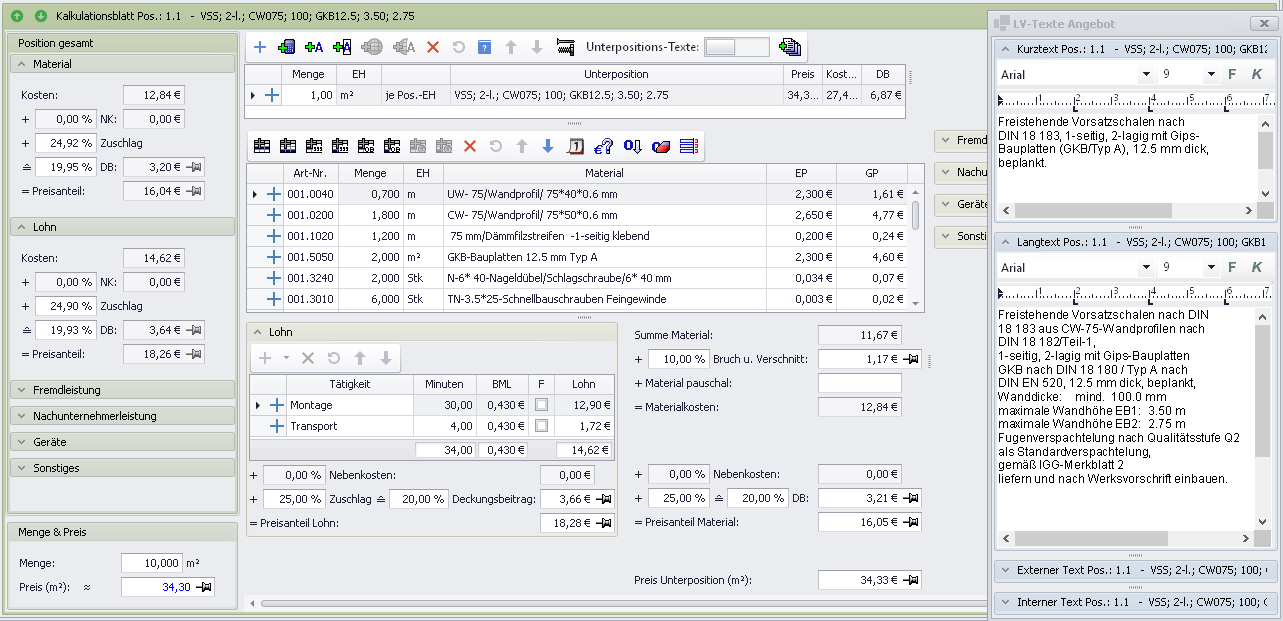
Task: Click the Menge input field showing 10,000
Action: pos(153,563)
